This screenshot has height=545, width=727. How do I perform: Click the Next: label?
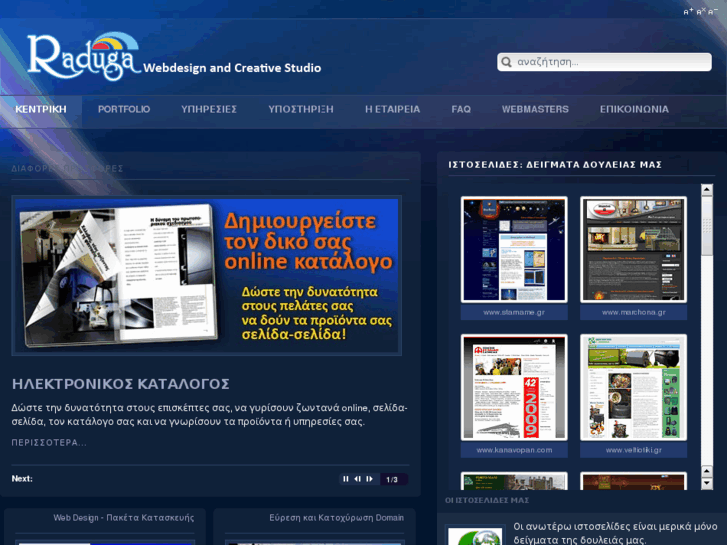pyautogui.click(x=22, y=479)
